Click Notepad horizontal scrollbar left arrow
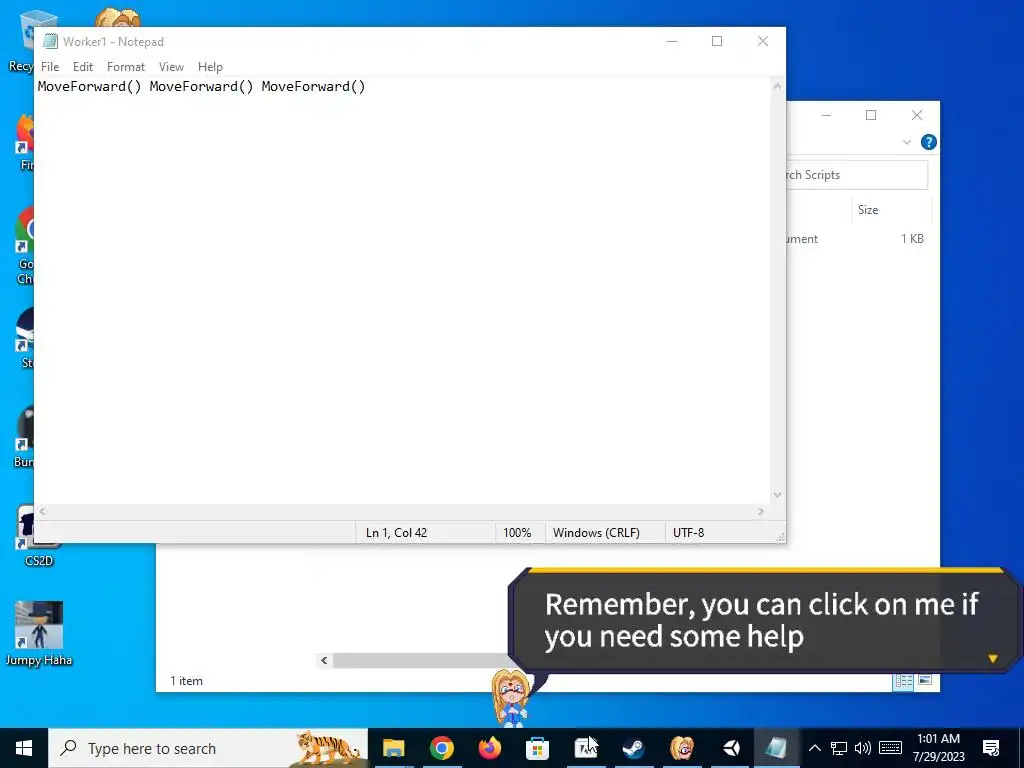Image resolution: width=1024 pixels, height=768 pixels. 42,512
